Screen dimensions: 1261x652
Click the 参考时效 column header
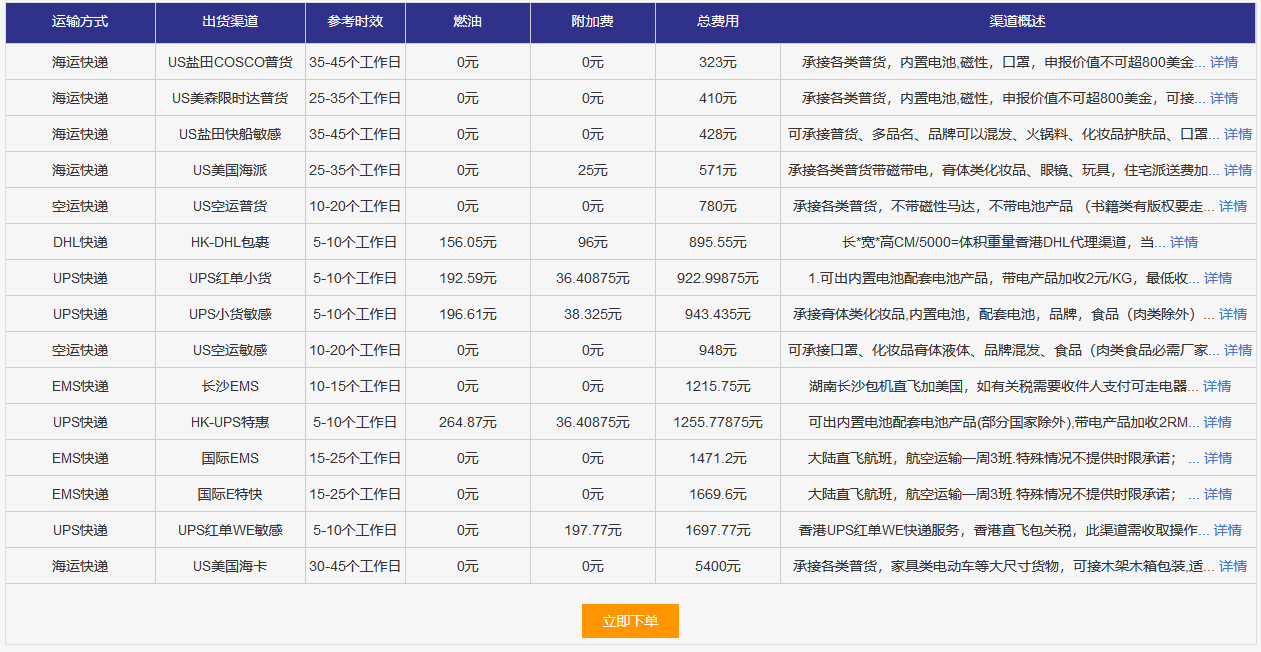(x=355, y=21)
